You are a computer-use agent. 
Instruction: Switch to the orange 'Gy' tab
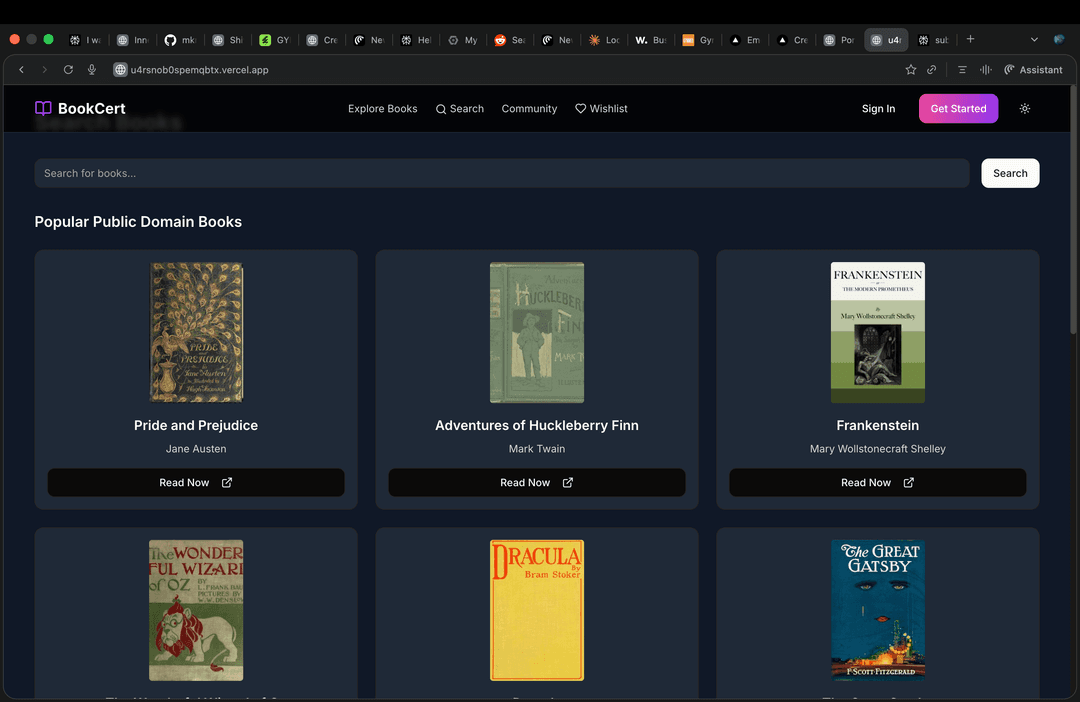[698, 40]
